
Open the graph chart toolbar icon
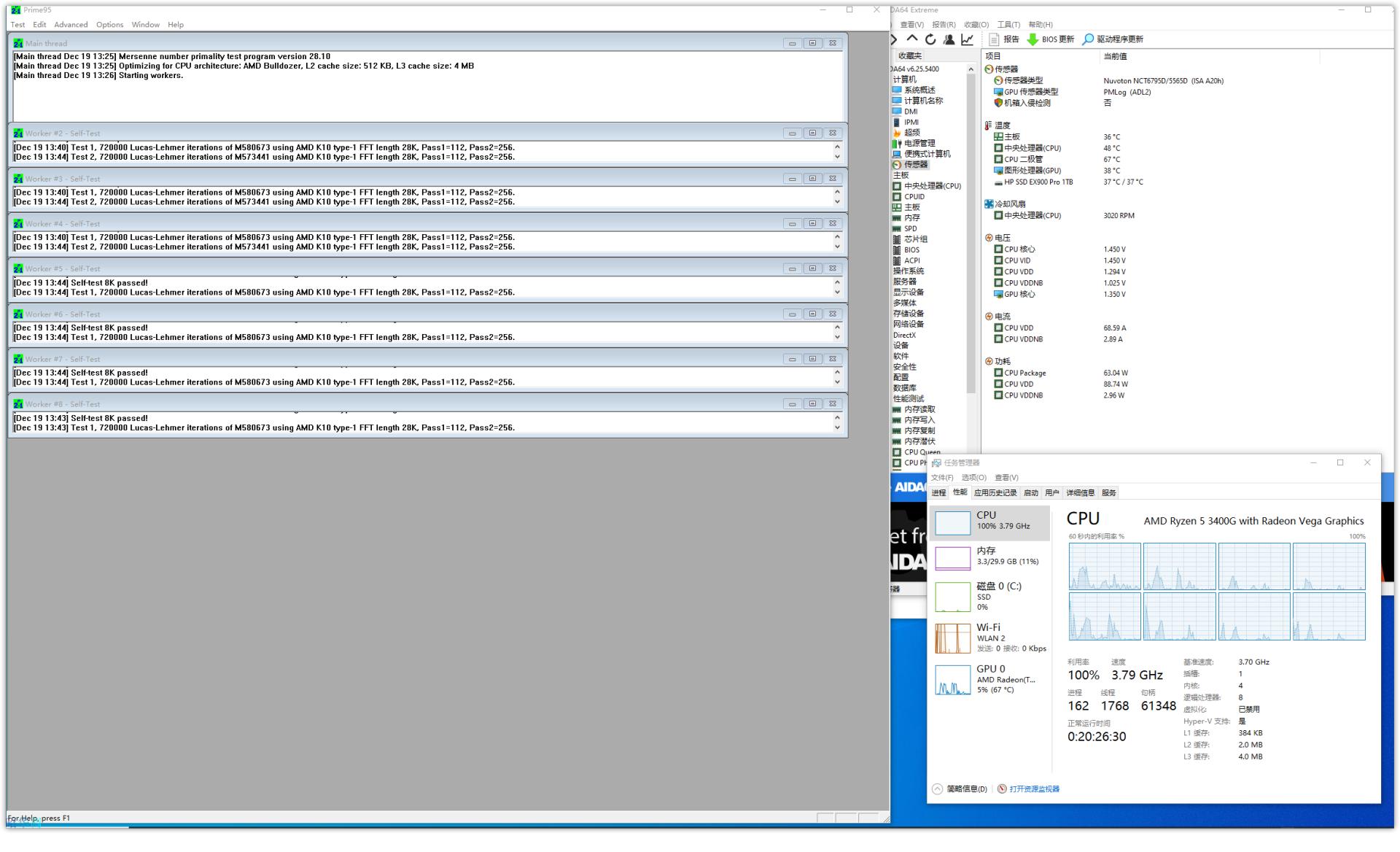(x=967, y=39)
